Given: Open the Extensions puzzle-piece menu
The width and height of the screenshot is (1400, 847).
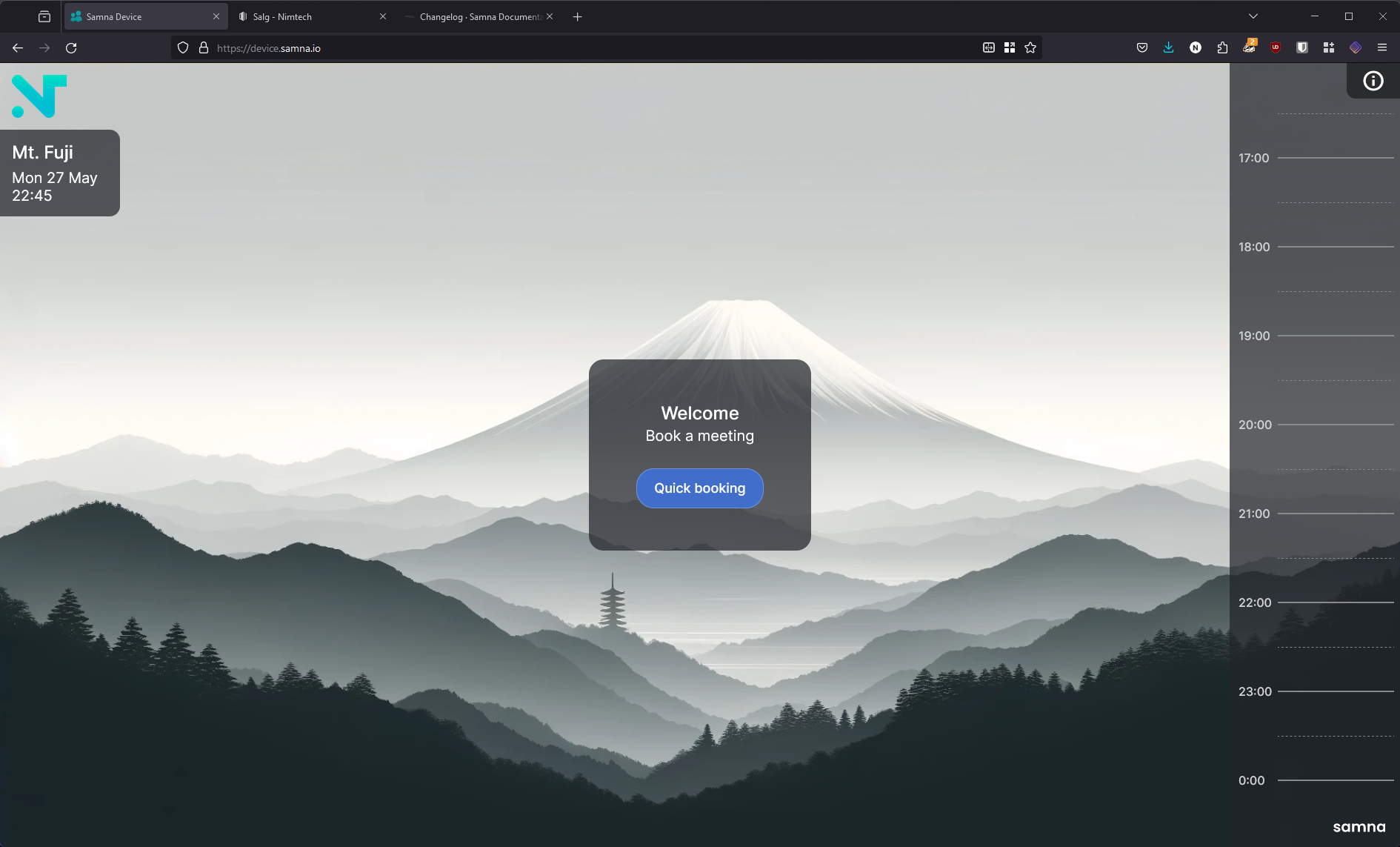Looking at the screenshot, I should coord(1222,48).
